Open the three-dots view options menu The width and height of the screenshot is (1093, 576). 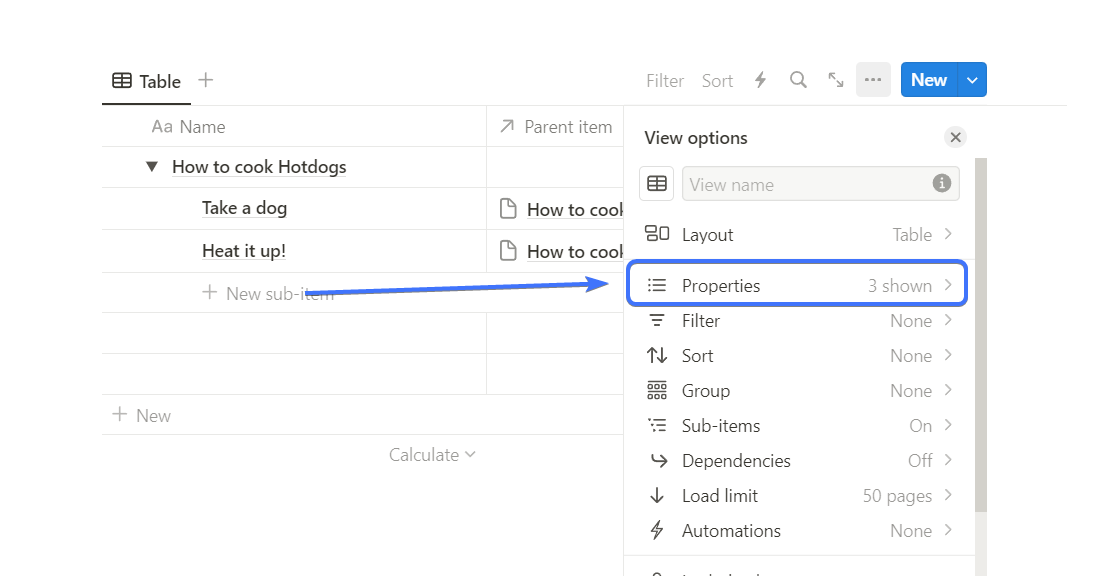873,80
